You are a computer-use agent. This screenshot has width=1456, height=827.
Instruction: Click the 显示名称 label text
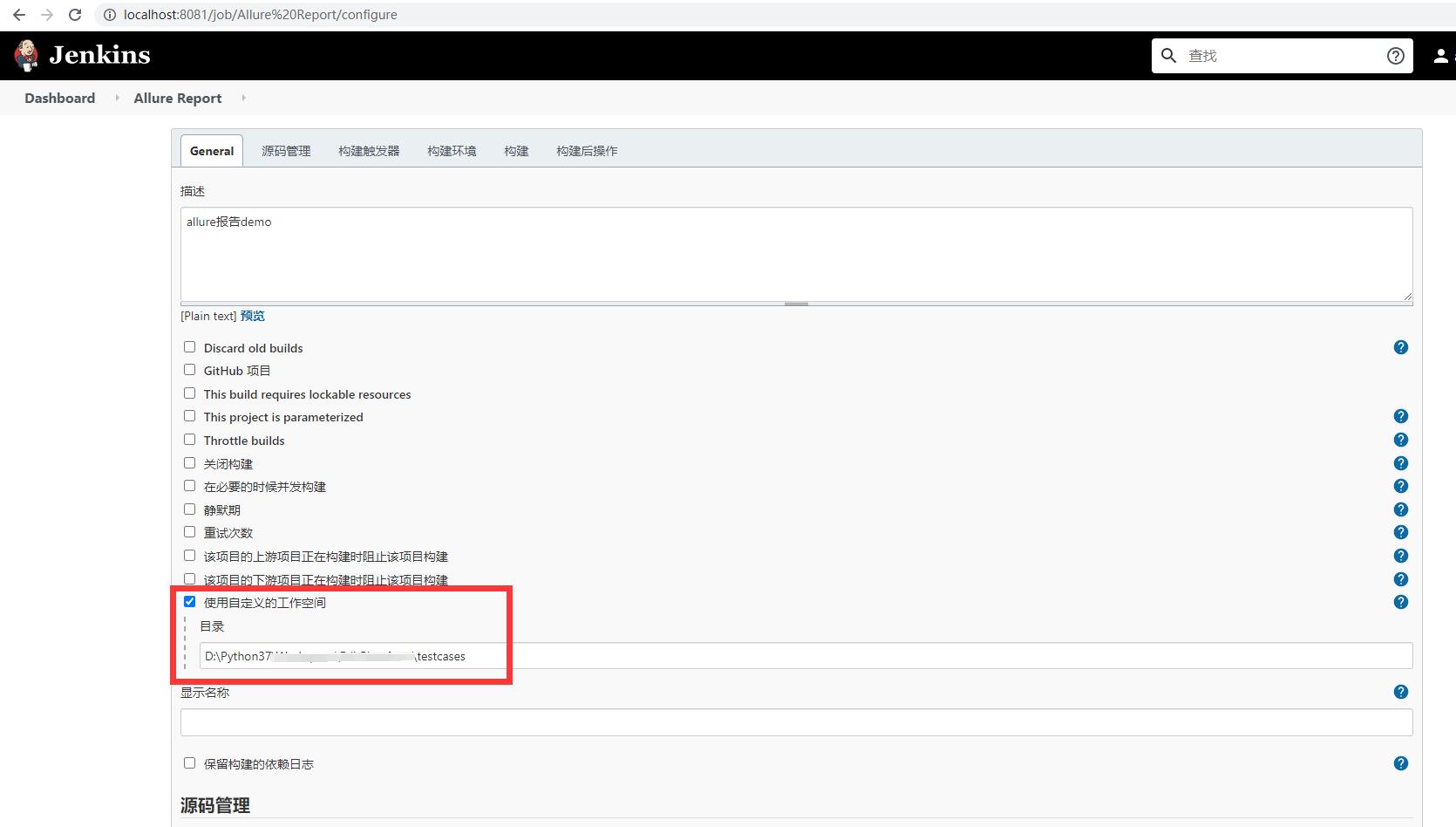205,693
